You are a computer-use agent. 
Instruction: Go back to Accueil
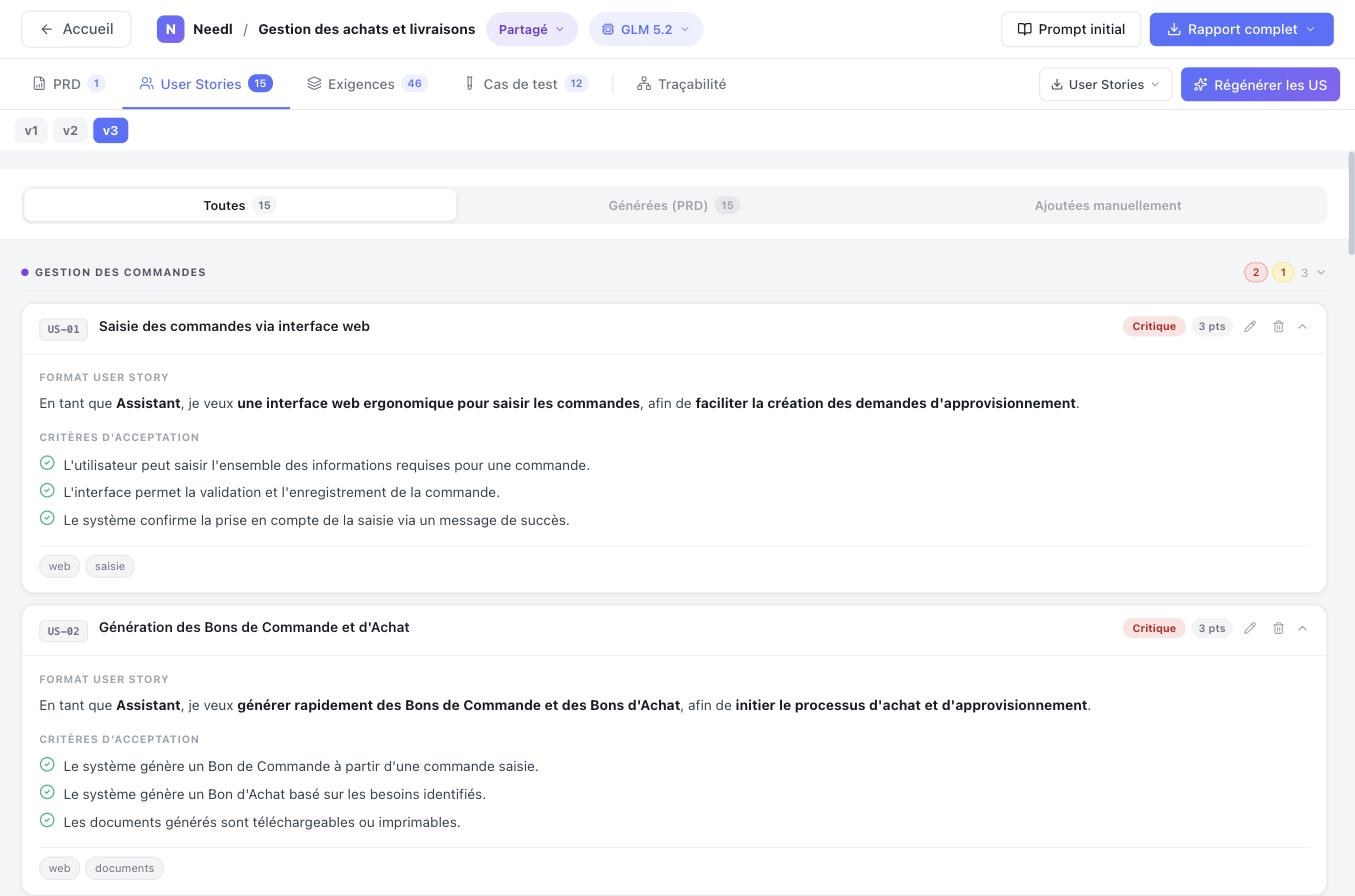click(76, 29)
